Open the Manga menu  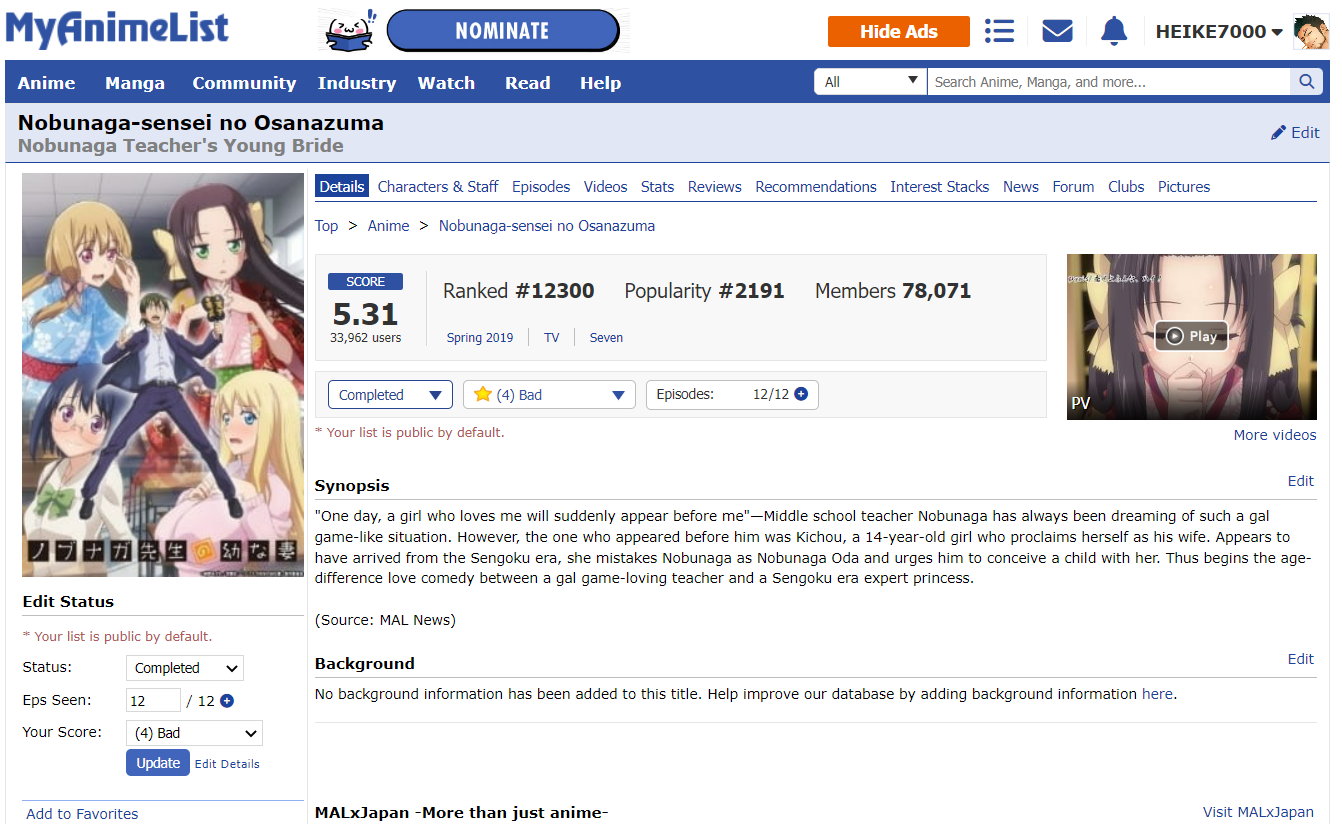pos(135,83)
